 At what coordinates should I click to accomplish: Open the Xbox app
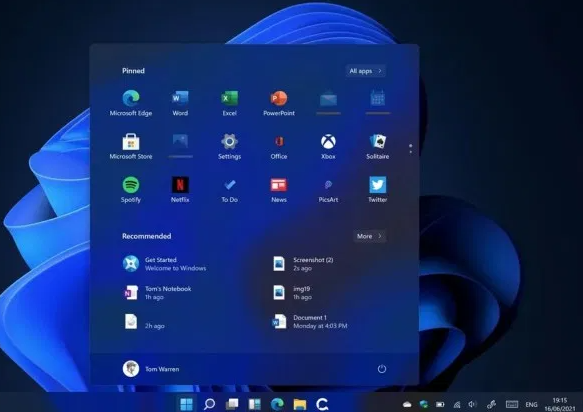328,147
